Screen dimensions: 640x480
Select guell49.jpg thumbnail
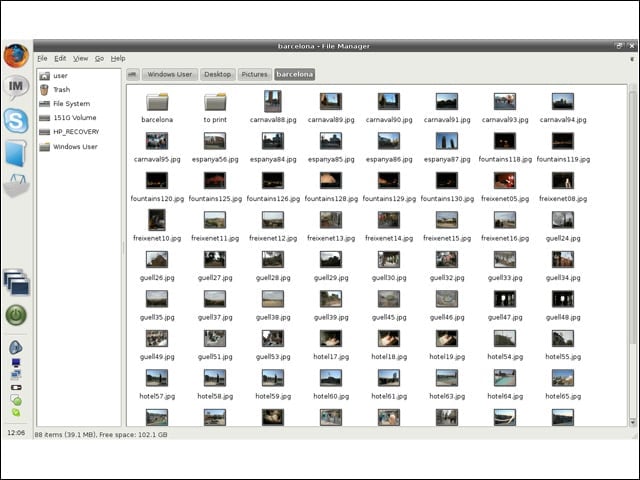pos(157,339)
